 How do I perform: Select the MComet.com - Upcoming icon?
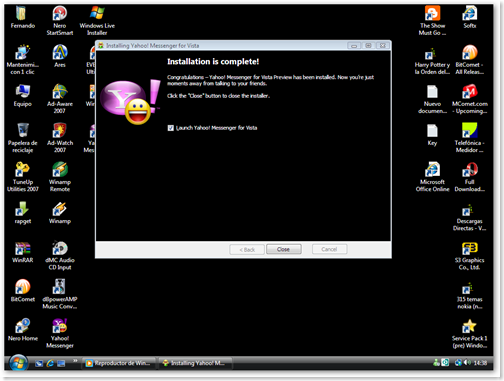pos(470,99)
